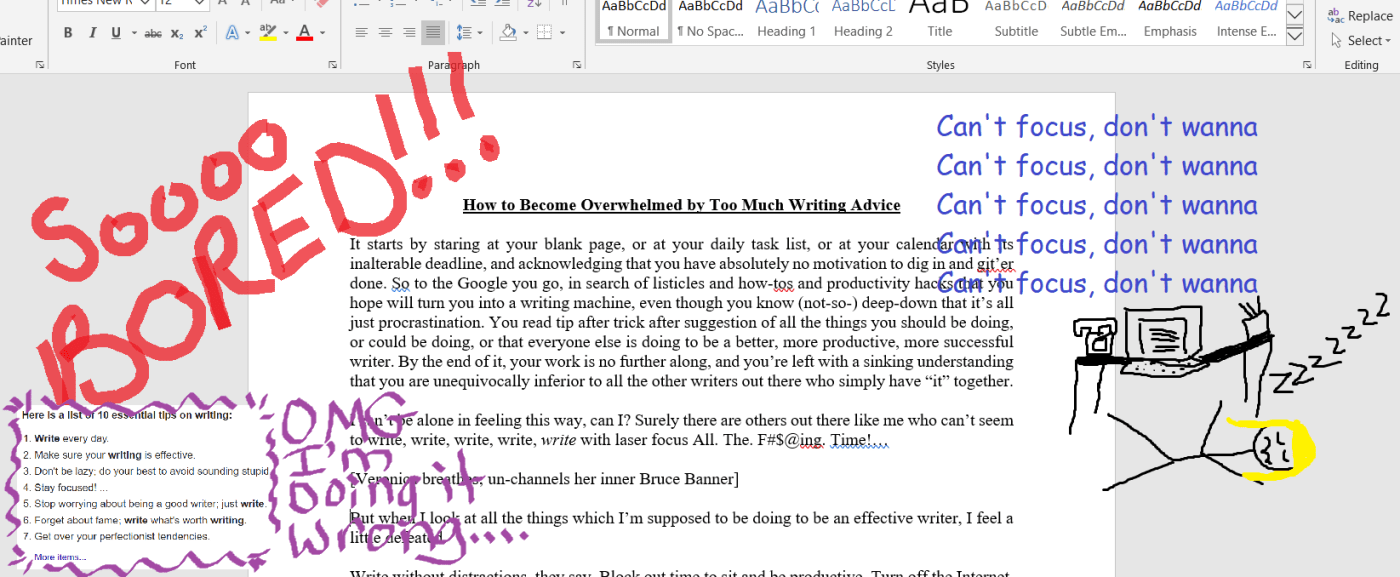Expand the Styles gallery more arrow
The height and width of the screenshot is (577, 1400).
(x=1295, y=37)
